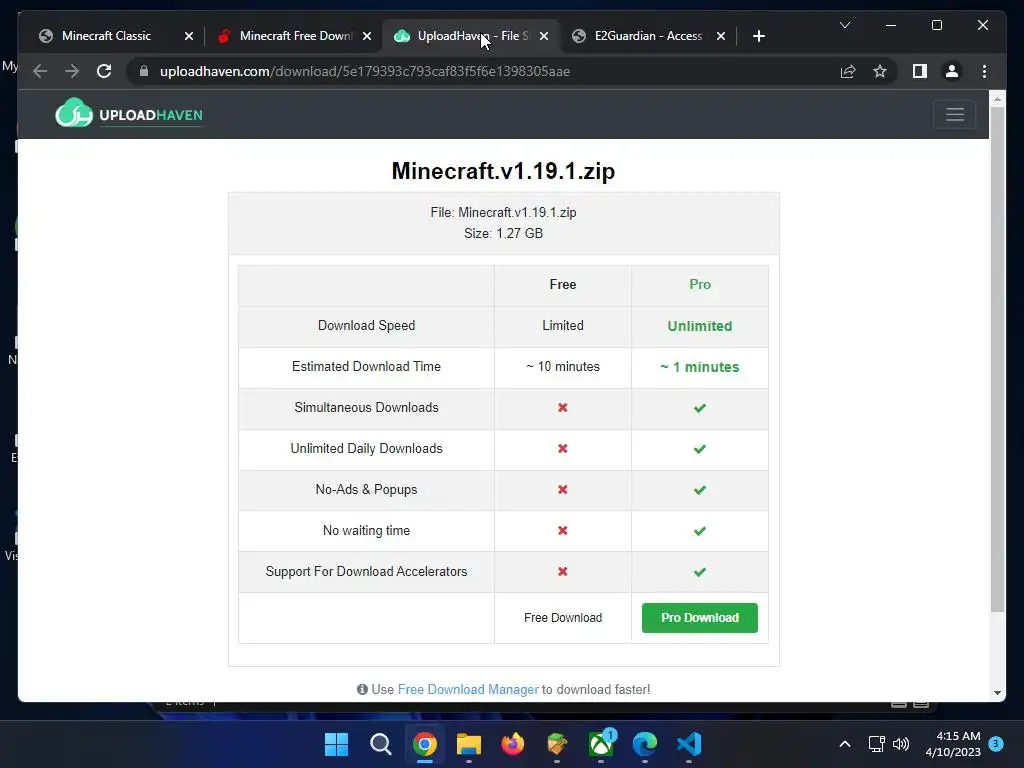The width and height of the screenshot is (1024, 768).
Task: Open the volume tray icon
Action: (901, 744)
